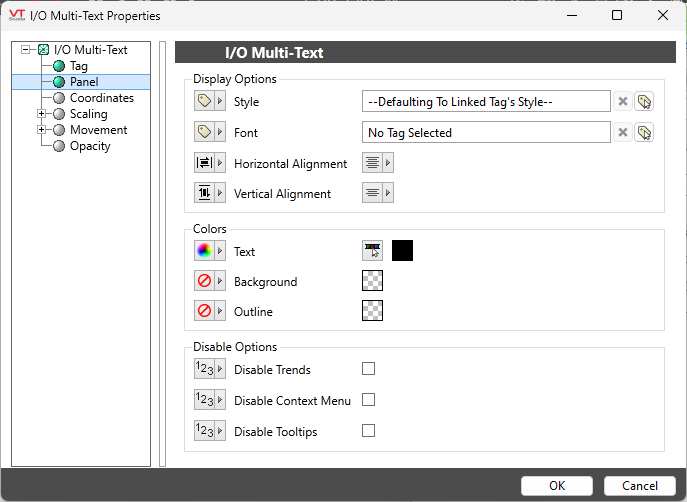Click the Outline no-color data source icon
687x502 pixels.
pyautogui.click(x=204, y=311)
